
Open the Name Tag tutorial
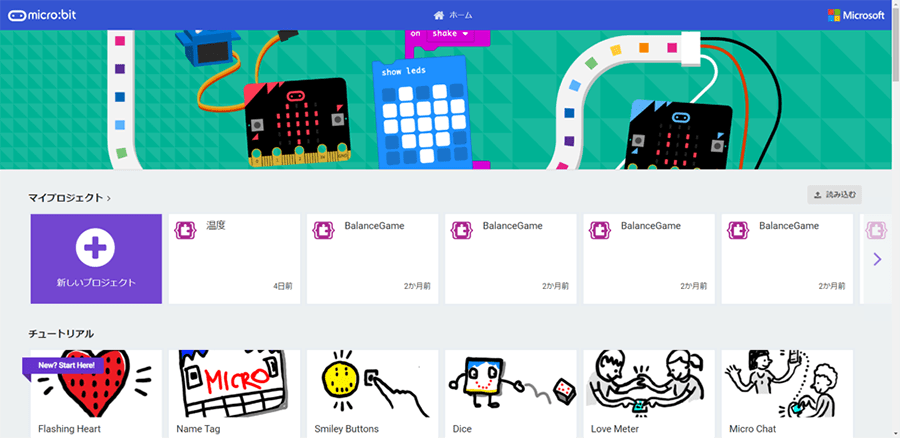click(234, 394)
